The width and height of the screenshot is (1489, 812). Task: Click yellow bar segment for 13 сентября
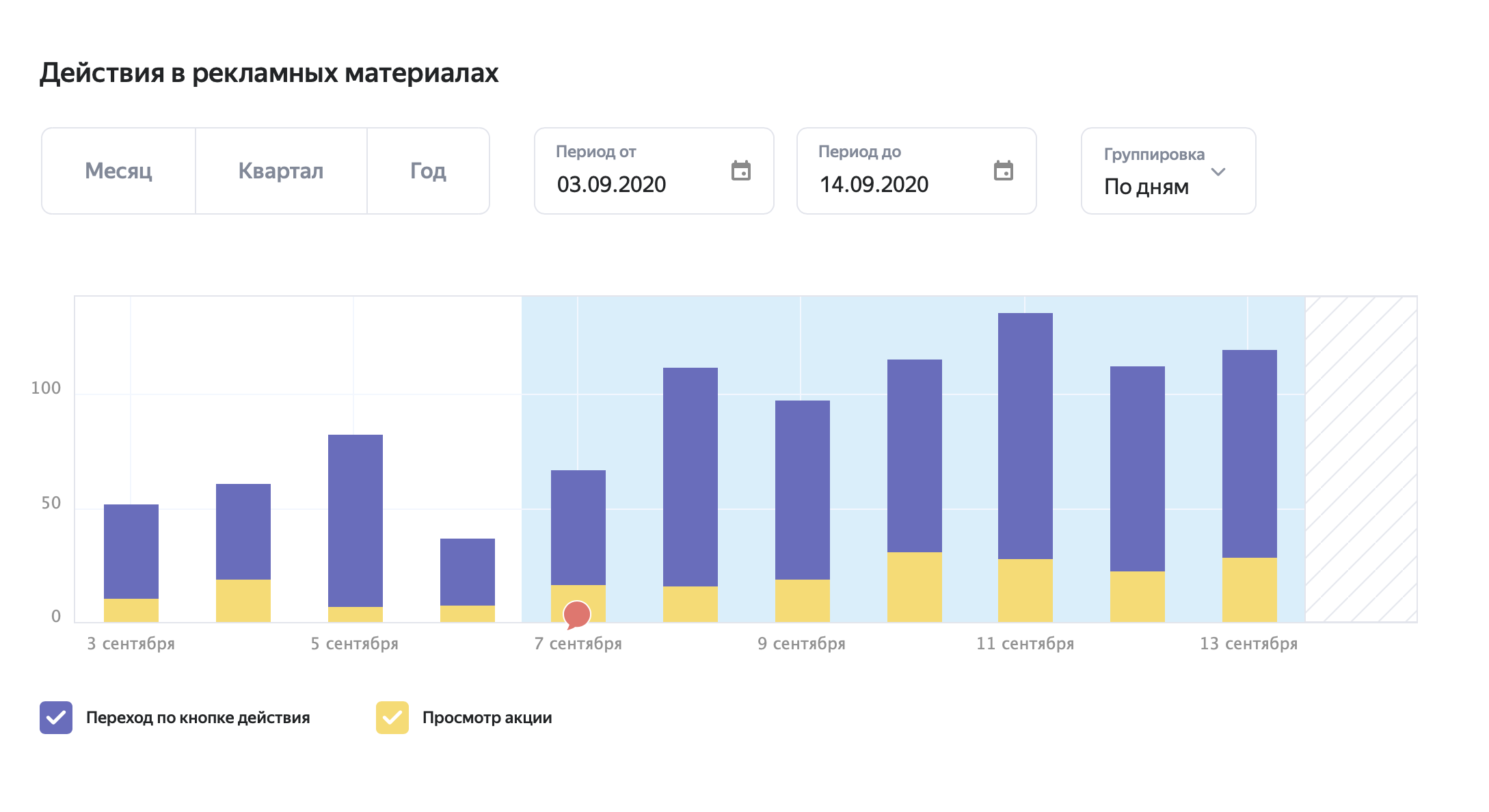[1249, 589]
